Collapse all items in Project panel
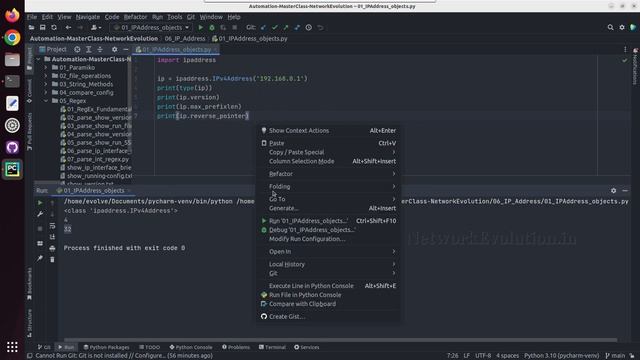The height and width of the screenshot is (360, 640). point(100,49)
